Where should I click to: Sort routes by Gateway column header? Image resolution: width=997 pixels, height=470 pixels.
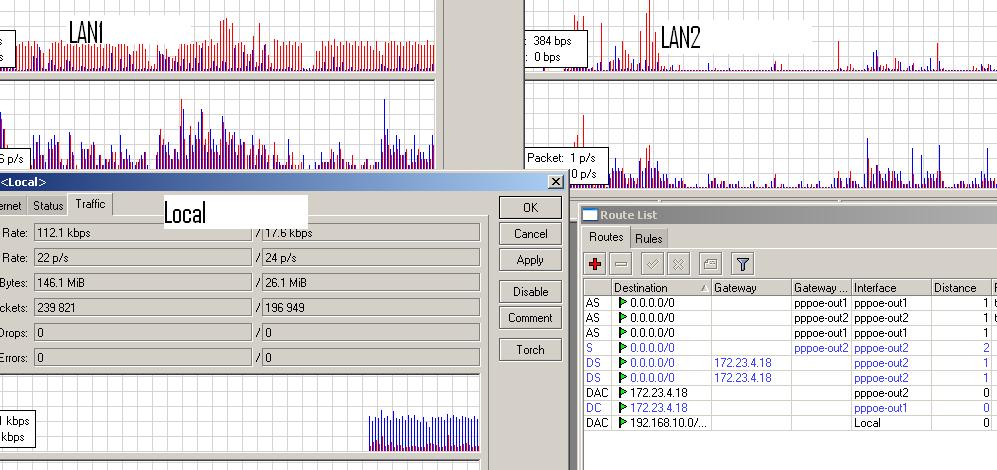(751, 288)
